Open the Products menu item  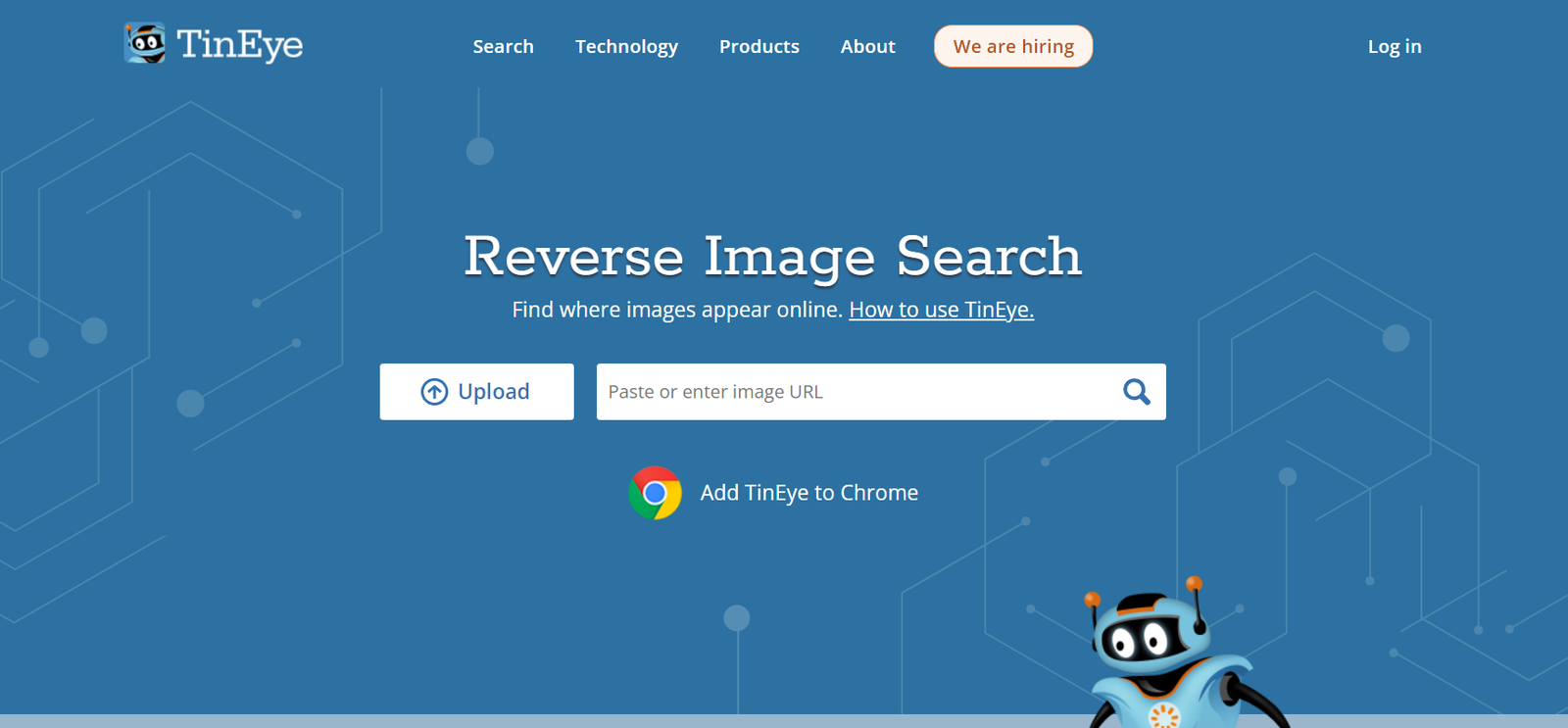pos(759,46)
